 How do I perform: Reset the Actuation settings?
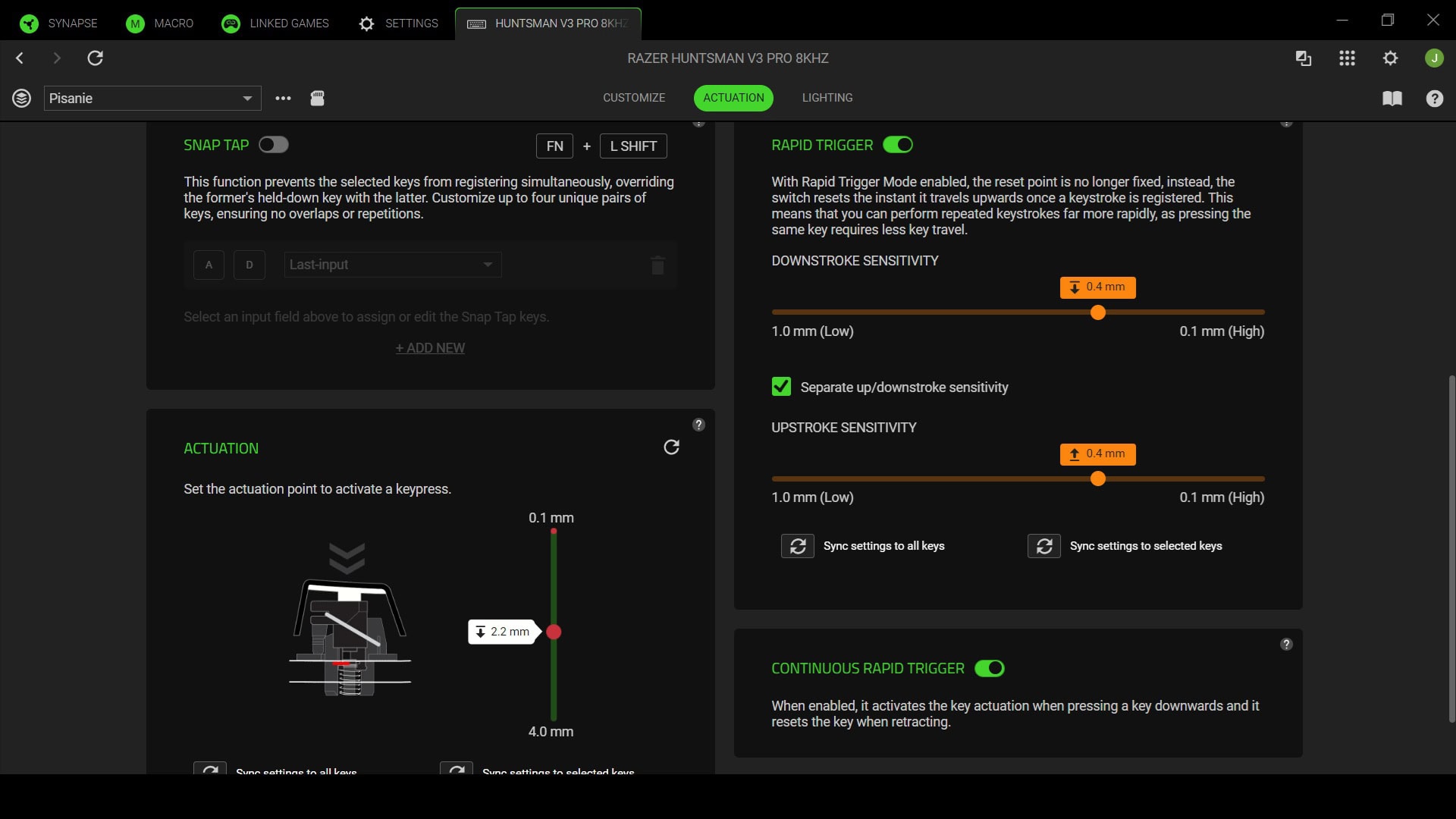[x=672, y=447]
